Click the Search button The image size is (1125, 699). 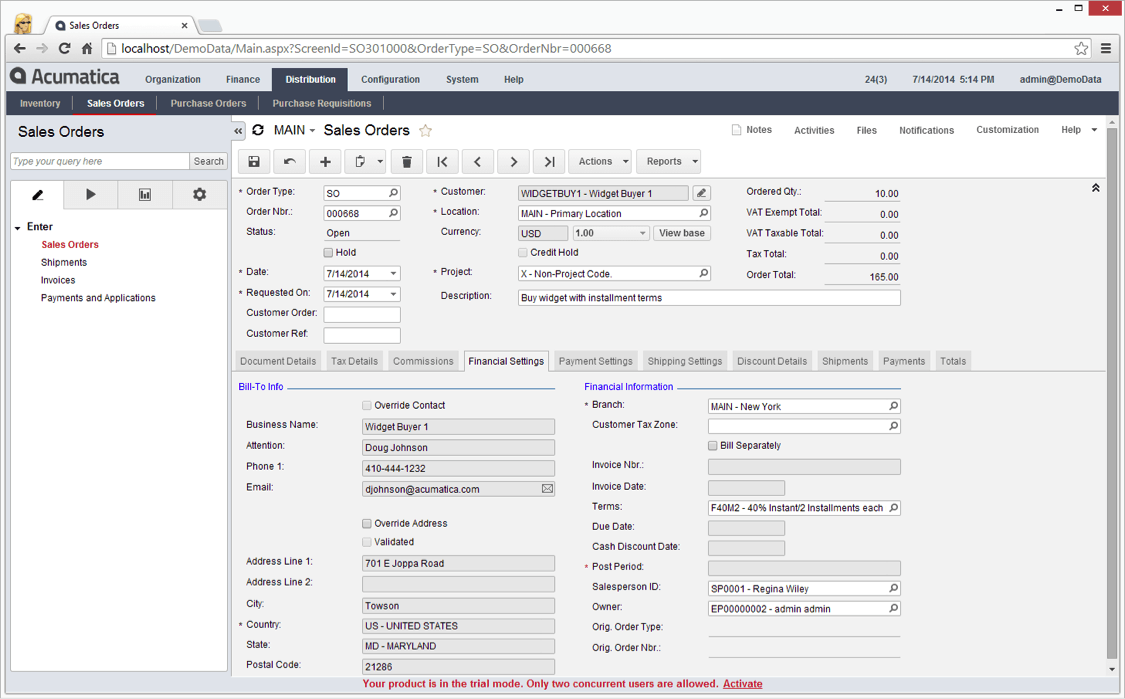[208, 161]
